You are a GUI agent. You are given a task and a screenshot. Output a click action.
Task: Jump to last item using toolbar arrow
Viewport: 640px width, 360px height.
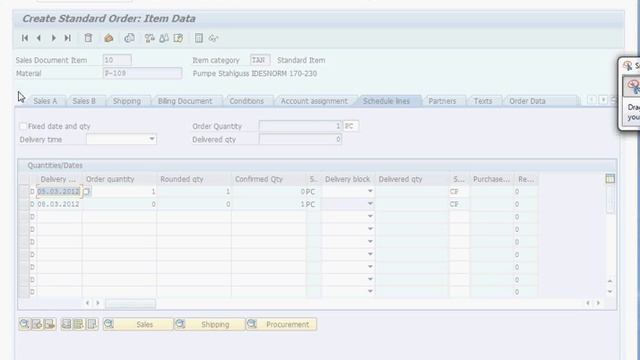click(68, 38)
